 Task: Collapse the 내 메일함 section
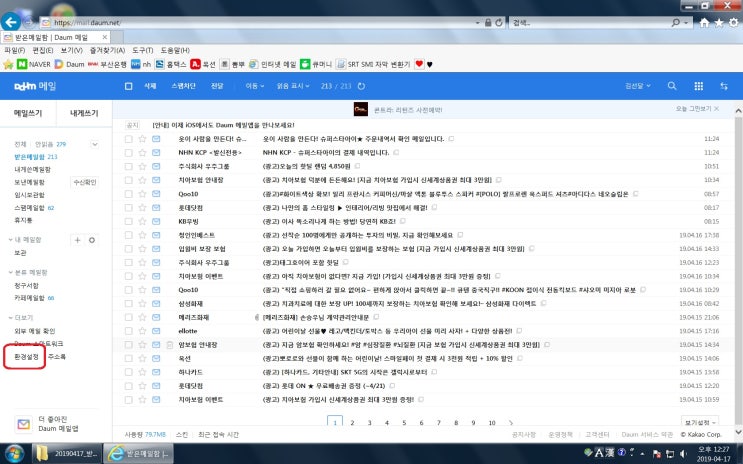pyautogui.click(x=10, y=240)
